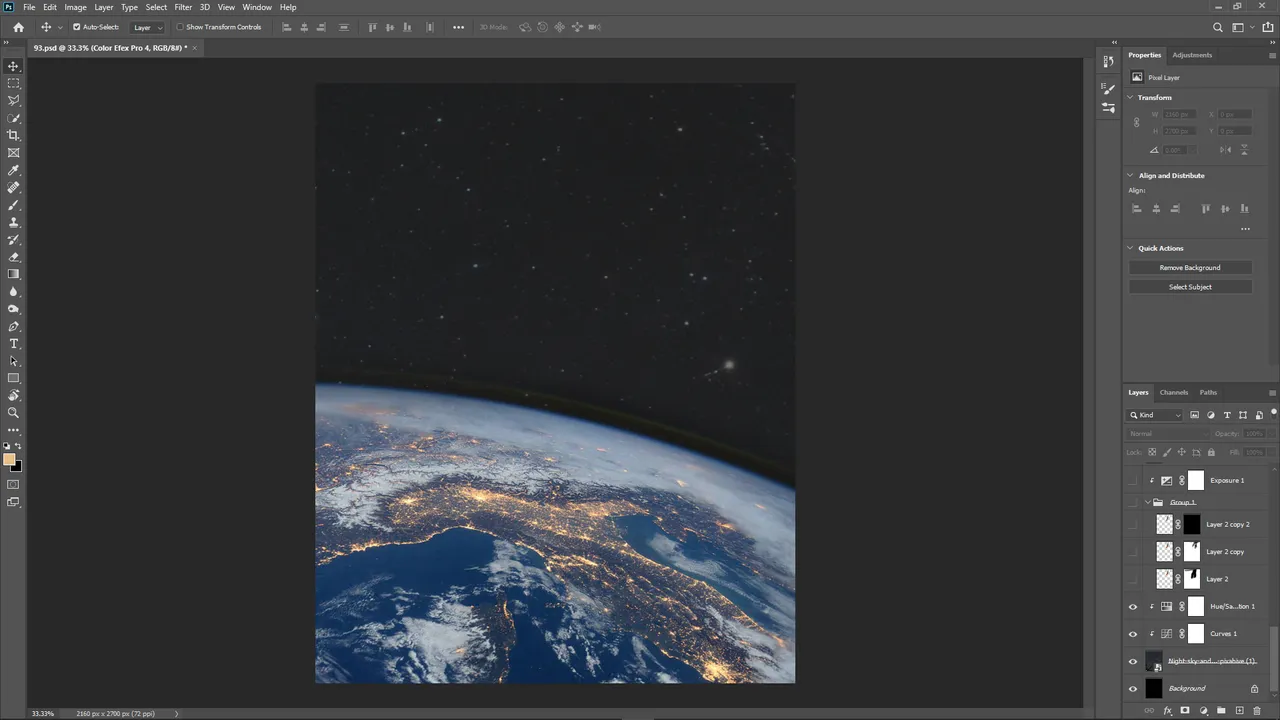
Task: Open the Kind filter dropdown in Layers
Action: tap(1156, 415)
